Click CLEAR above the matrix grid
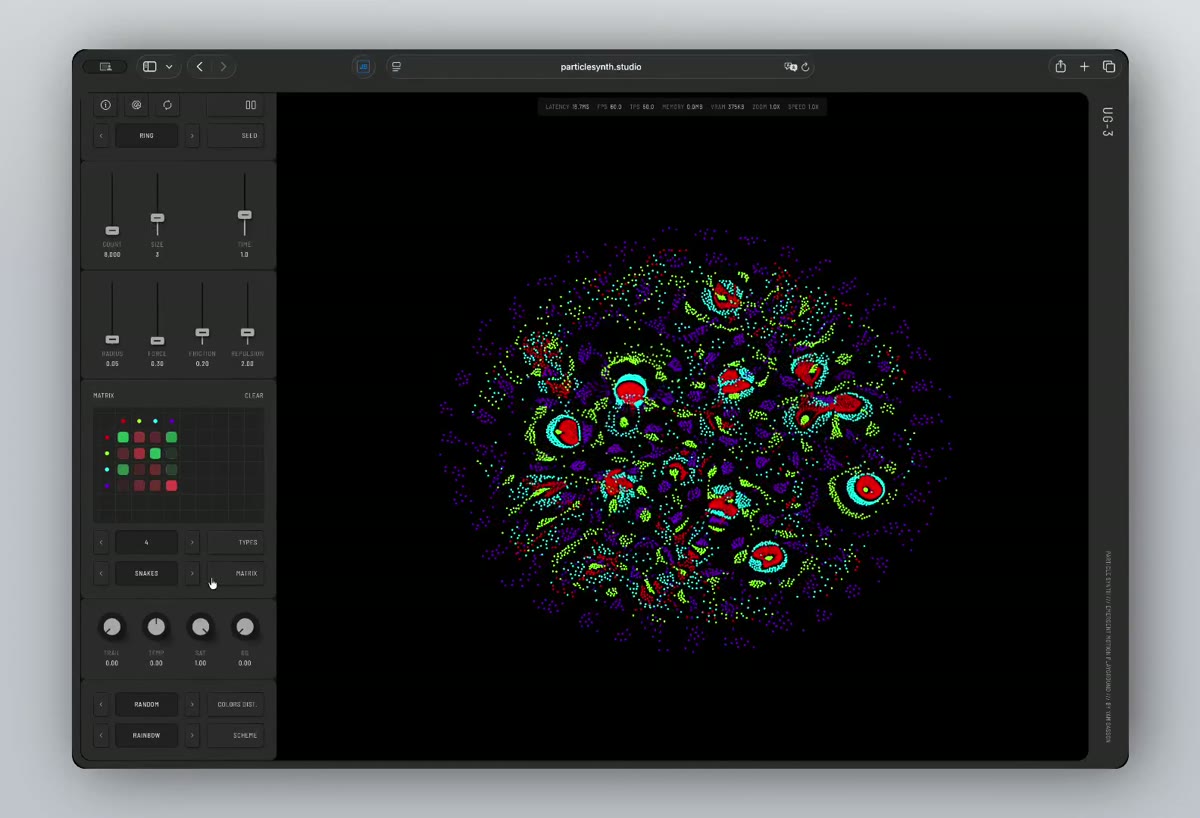The height and width of the screenshot is (818, 1200). tap(254, 395)
